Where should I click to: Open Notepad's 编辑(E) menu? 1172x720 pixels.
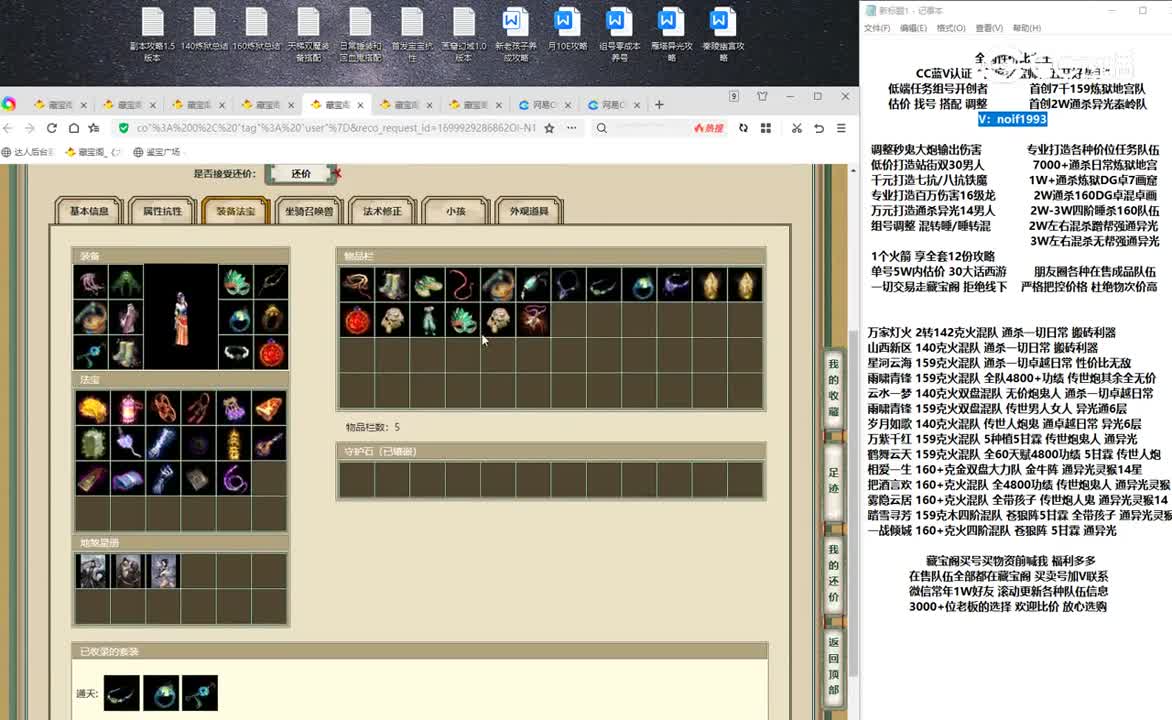click(x=913, y=28)
